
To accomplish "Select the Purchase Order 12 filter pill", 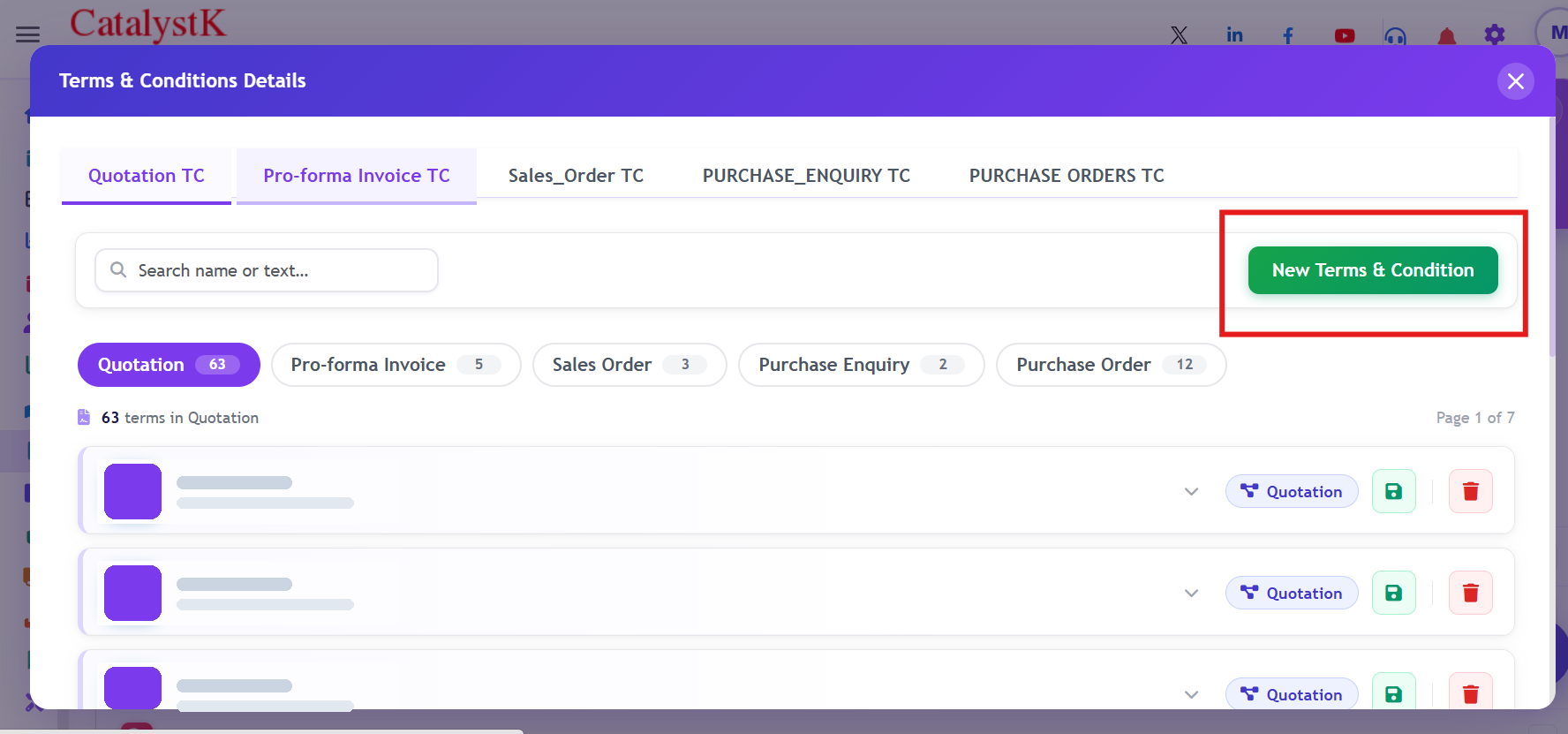I will (x=1111, y=365).
